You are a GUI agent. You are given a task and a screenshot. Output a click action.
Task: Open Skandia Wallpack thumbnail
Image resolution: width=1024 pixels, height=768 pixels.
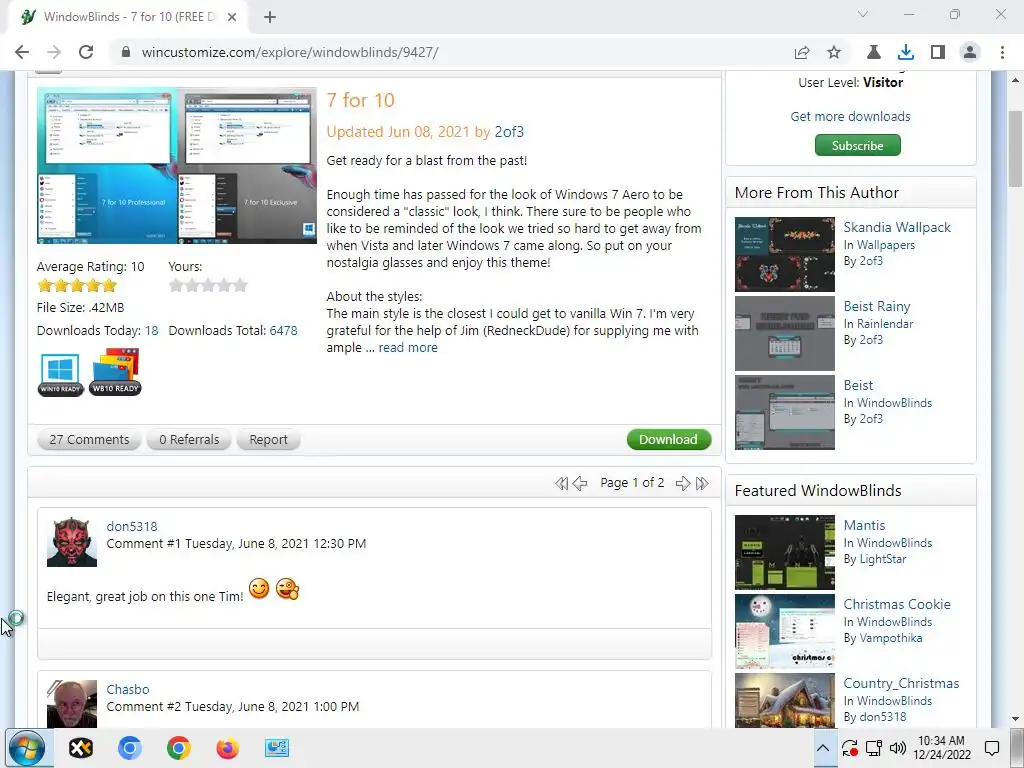[x=784, y=254]
